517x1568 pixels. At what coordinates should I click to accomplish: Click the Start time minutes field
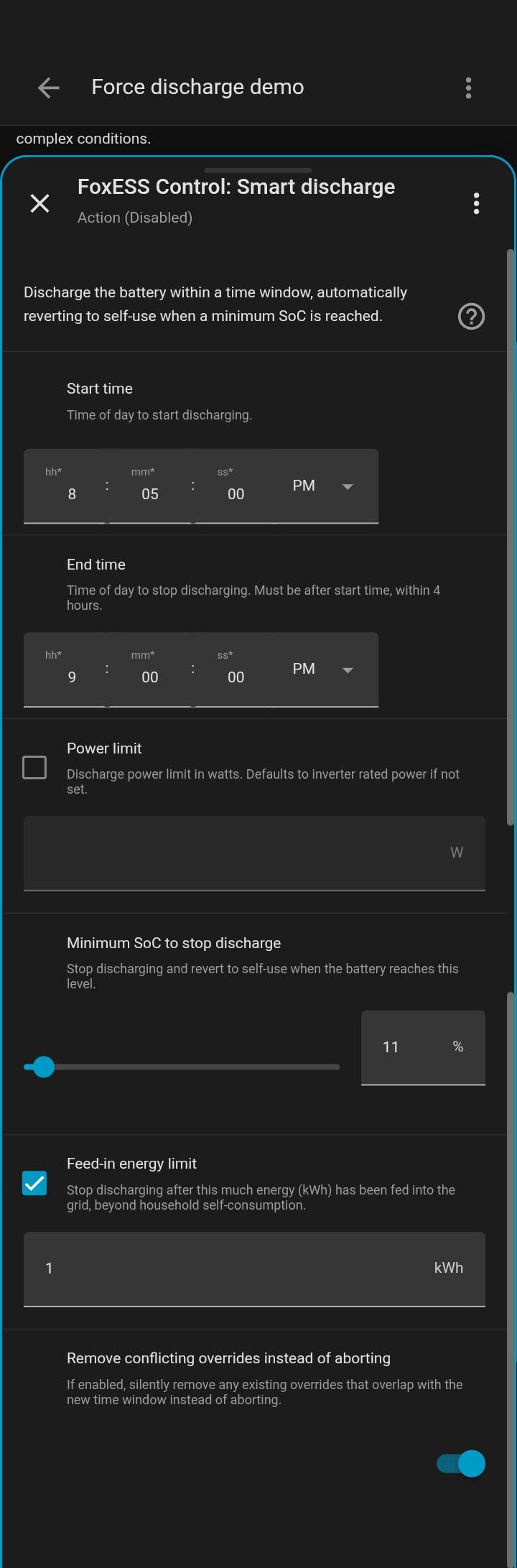(x=150, y=493)
